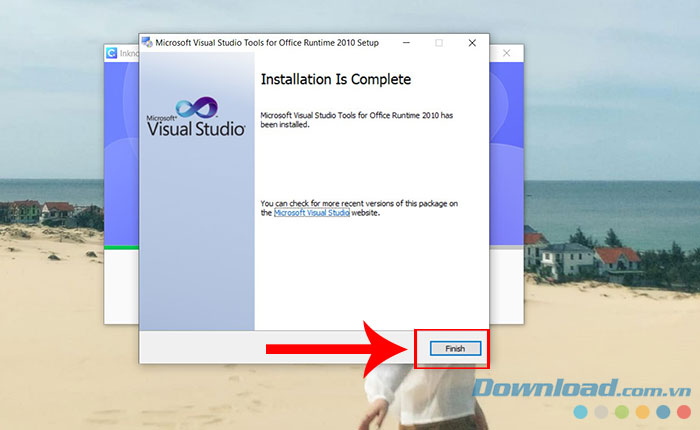This screenshot has height=430, width=700.
Task: Minimize the Visual Studio Tools setup window
Action: (406, 43)
